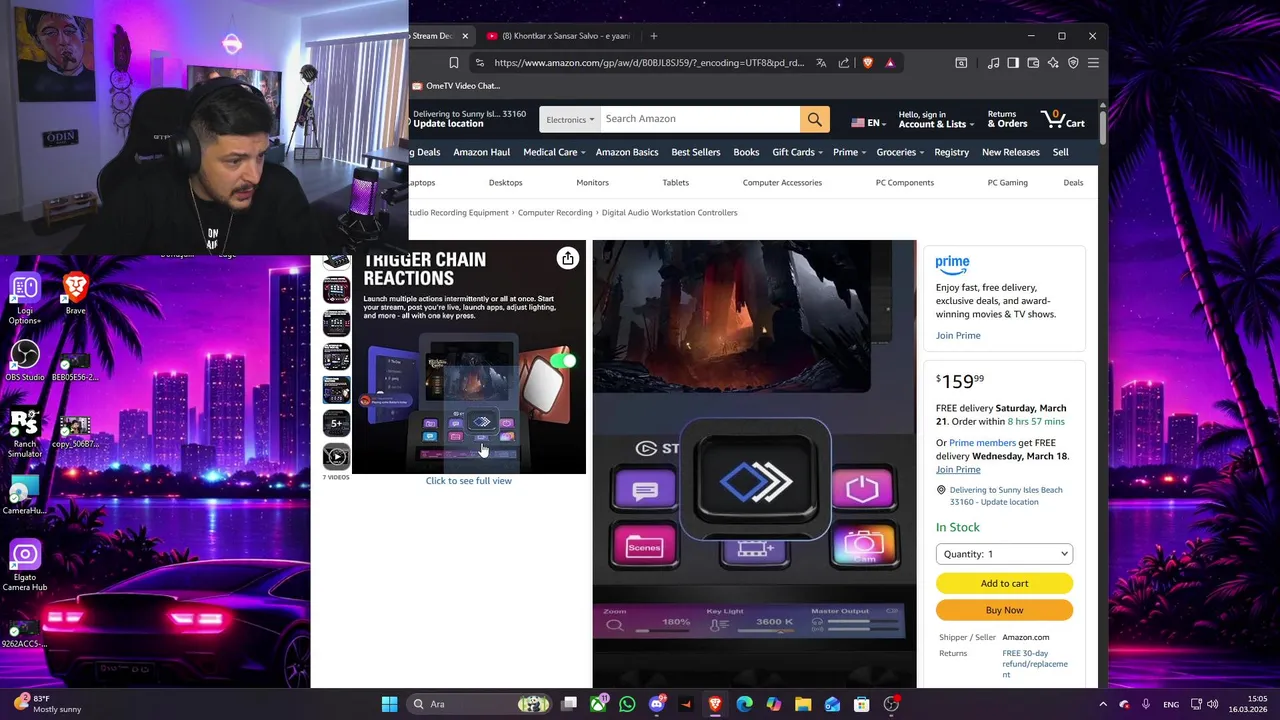Open weather widget showing 83°F
The image size is (1280, 720).
[x=47, y=704]
